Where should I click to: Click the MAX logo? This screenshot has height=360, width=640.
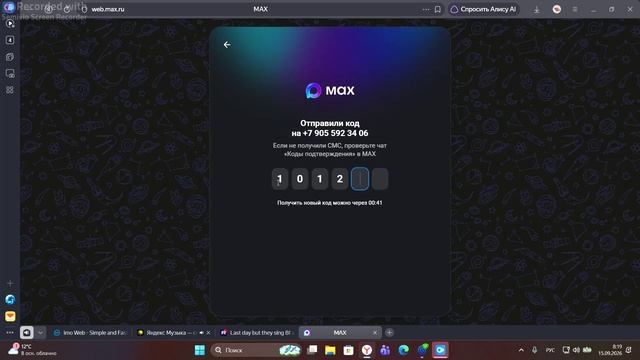(330, 91)
